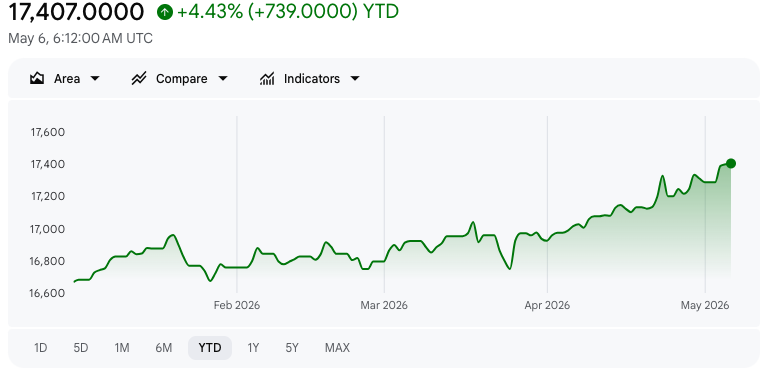Image resolution: width=764 pixels, height=374 pixels.
Task: Open the Compare dropdown arrow
Action: (x=223, y=79)
